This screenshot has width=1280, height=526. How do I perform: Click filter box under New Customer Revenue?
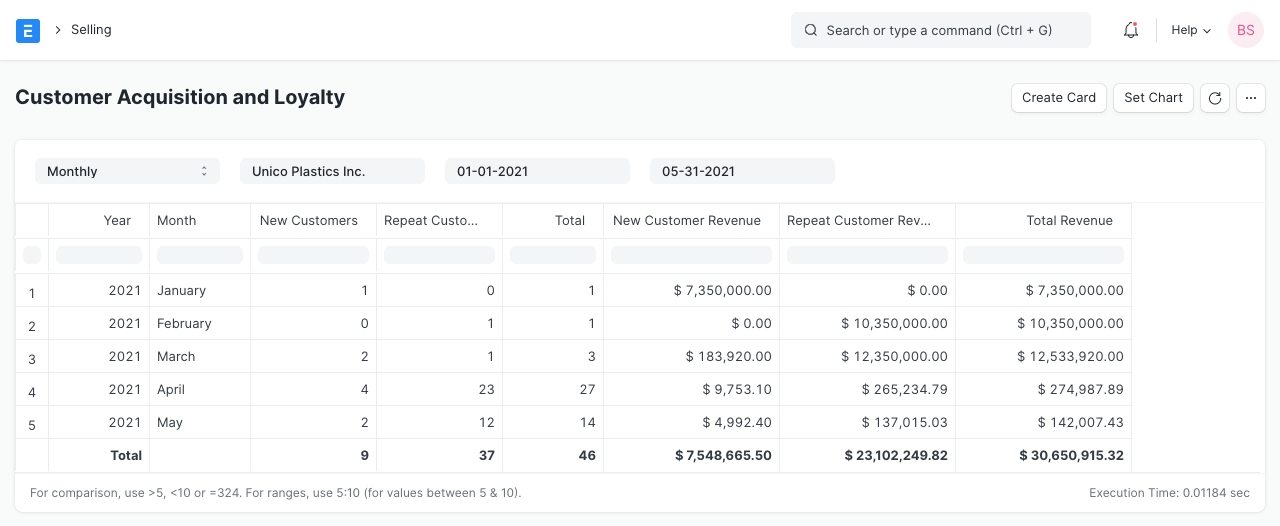[x=691, y=255]
